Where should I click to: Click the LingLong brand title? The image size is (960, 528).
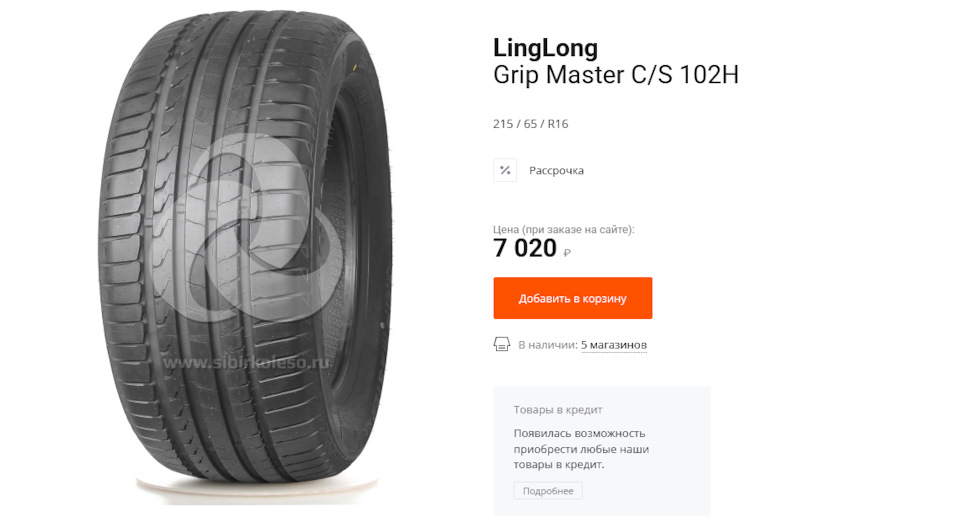pyautogui.click(x=546, y=48)
